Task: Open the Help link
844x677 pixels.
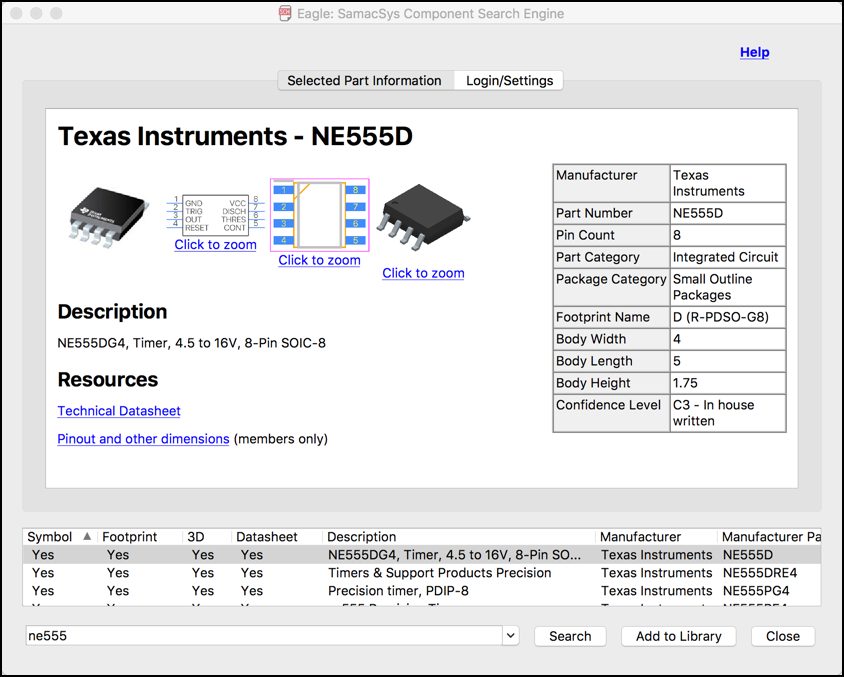Action: (754, 52)
